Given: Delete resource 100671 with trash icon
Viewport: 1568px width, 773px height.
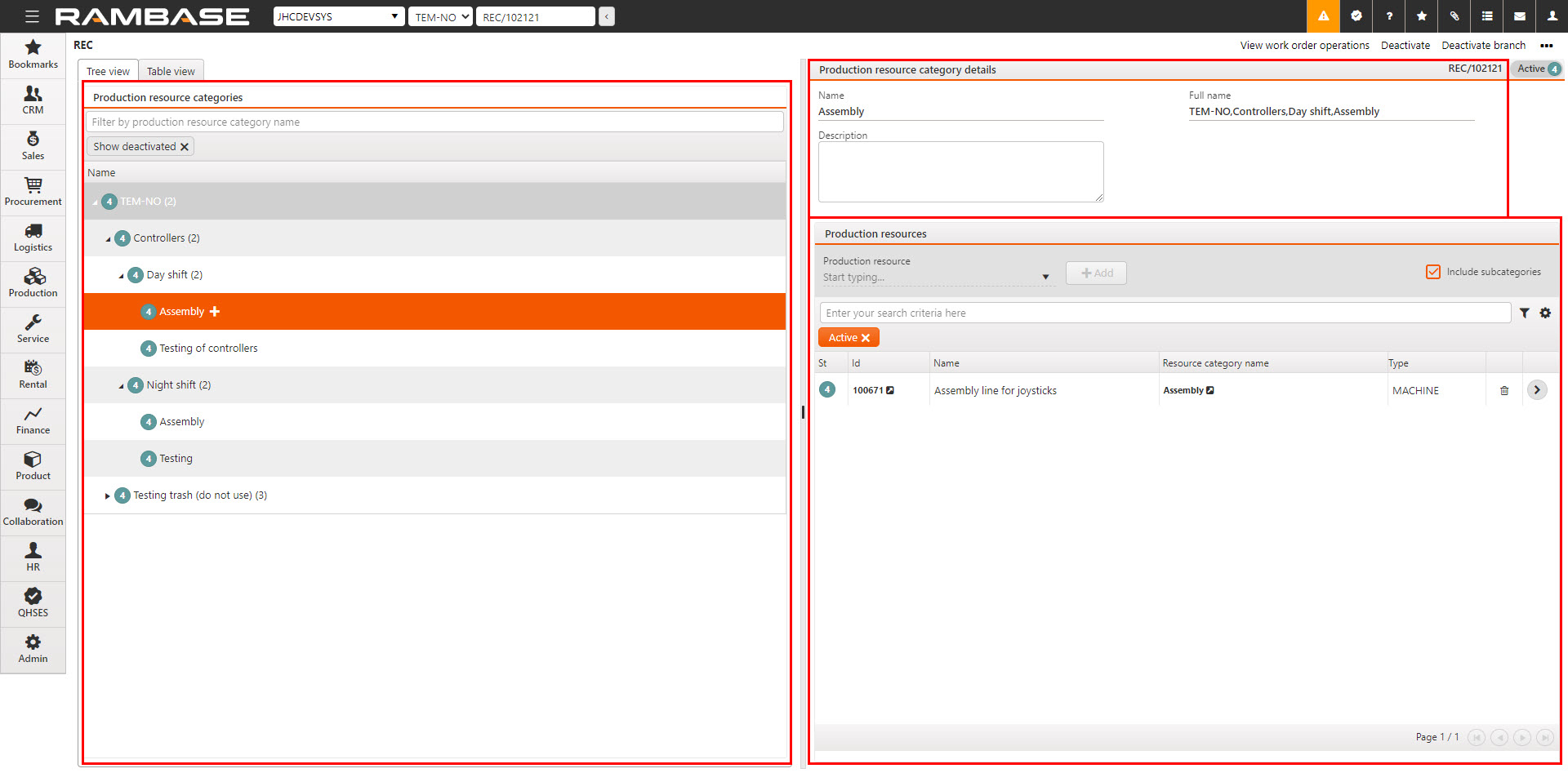Looking at the screenshot, I should click(x=1504, y=391).
